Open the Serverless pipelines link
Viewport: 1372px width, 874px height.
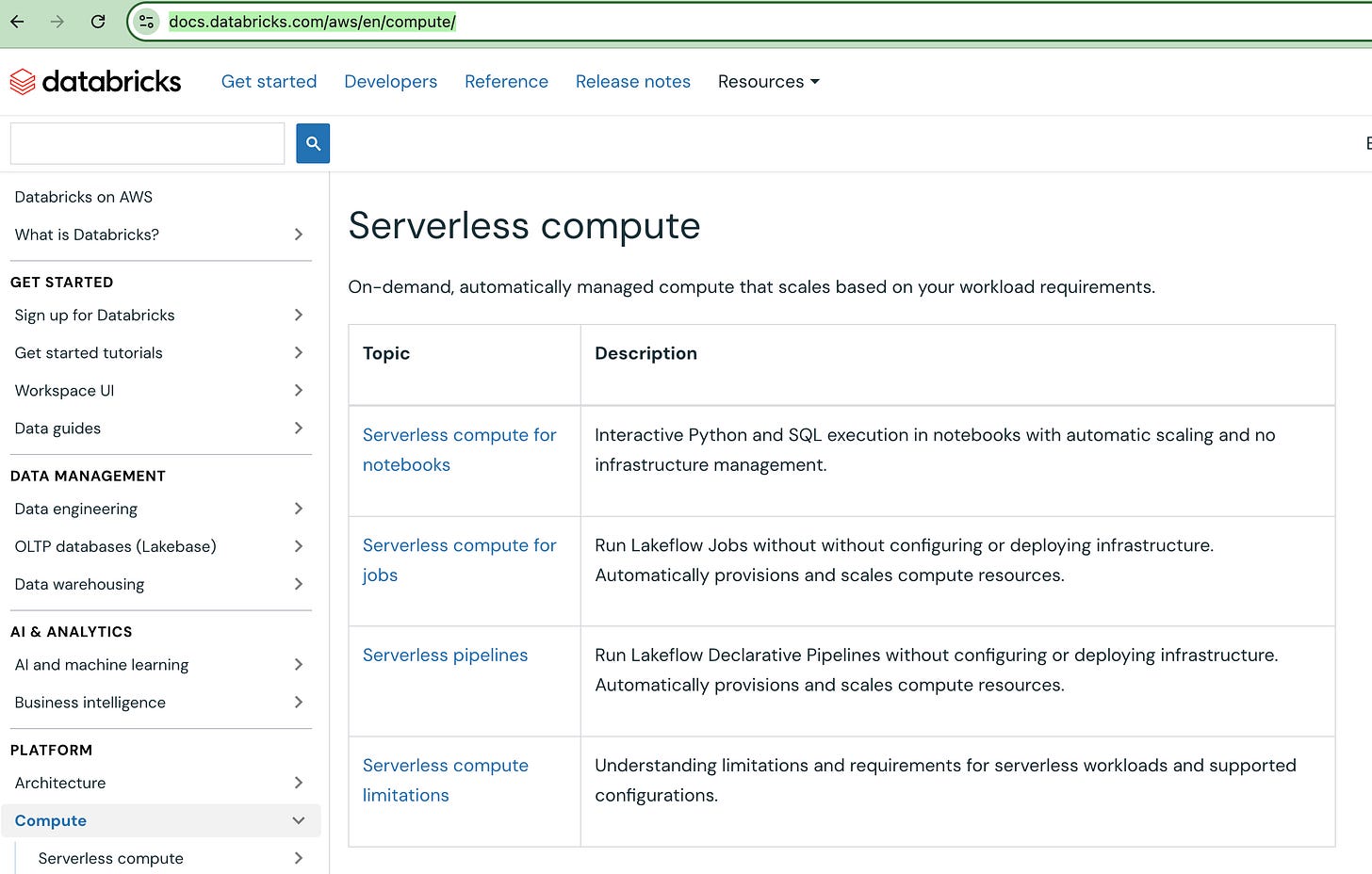pos(445,655)
